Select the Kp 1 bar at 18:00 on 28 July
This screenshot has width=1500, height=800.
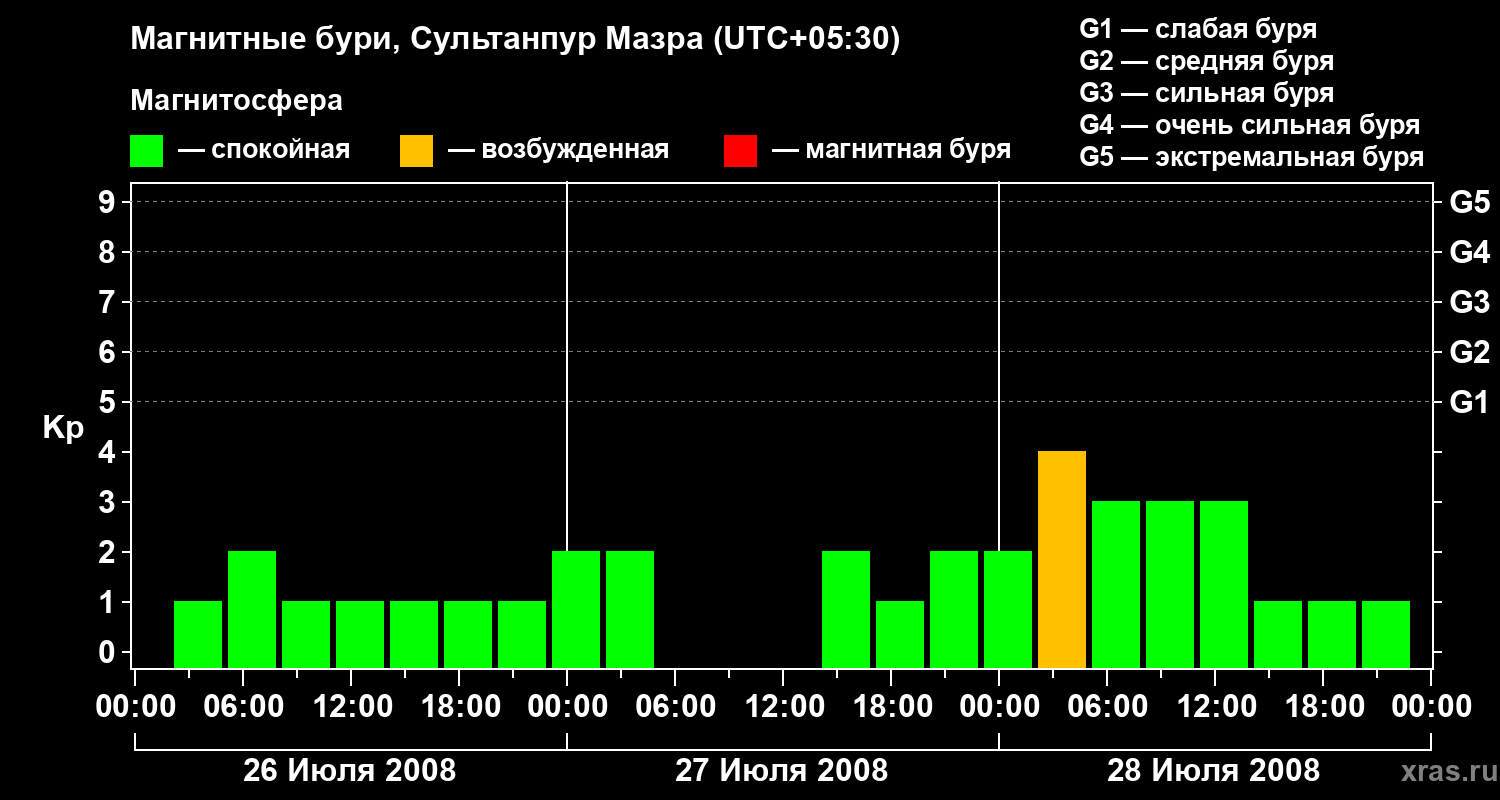(1332, 635)
